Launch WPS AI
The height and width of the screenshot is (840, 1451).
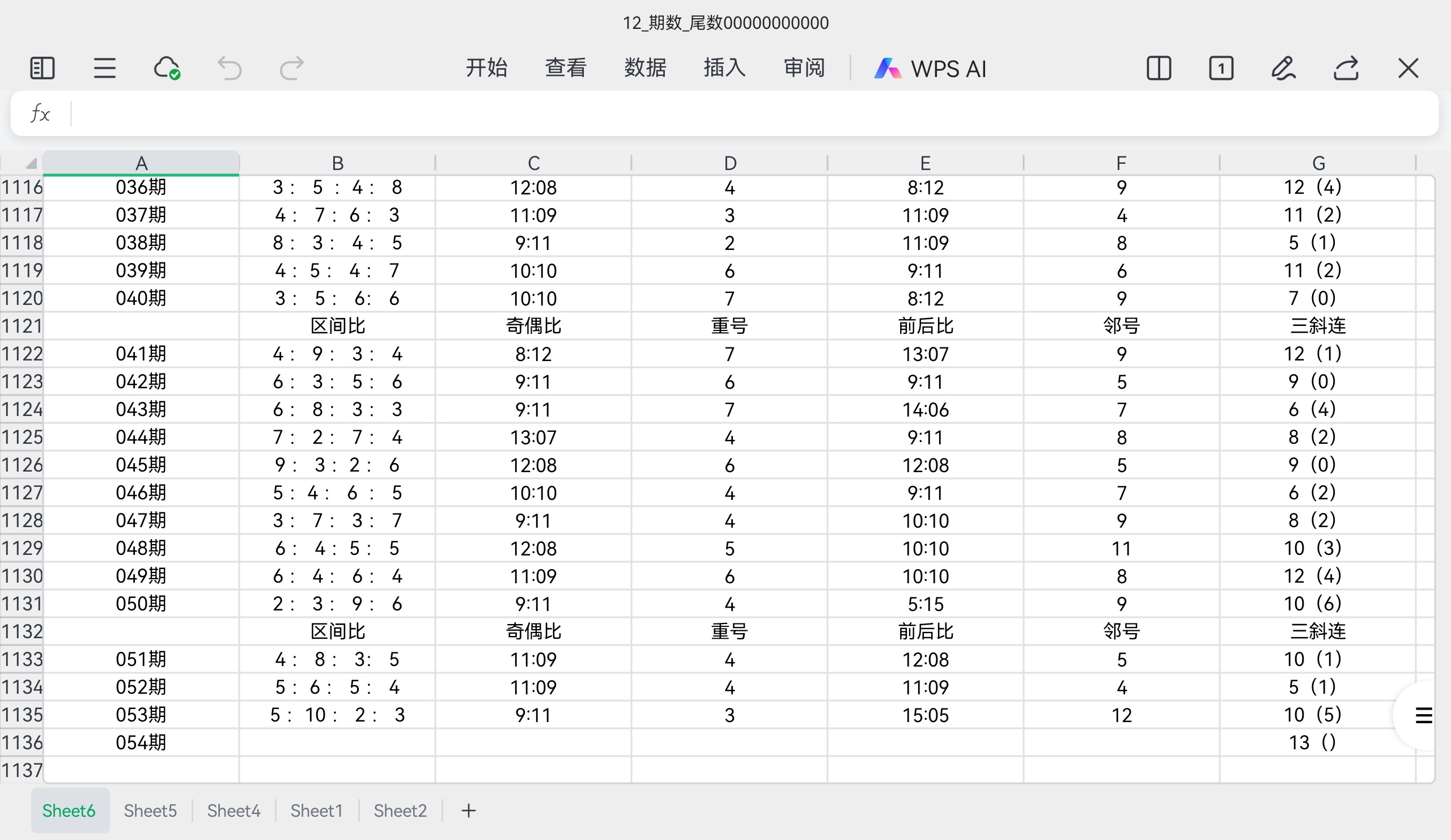(x=931, y=68)
